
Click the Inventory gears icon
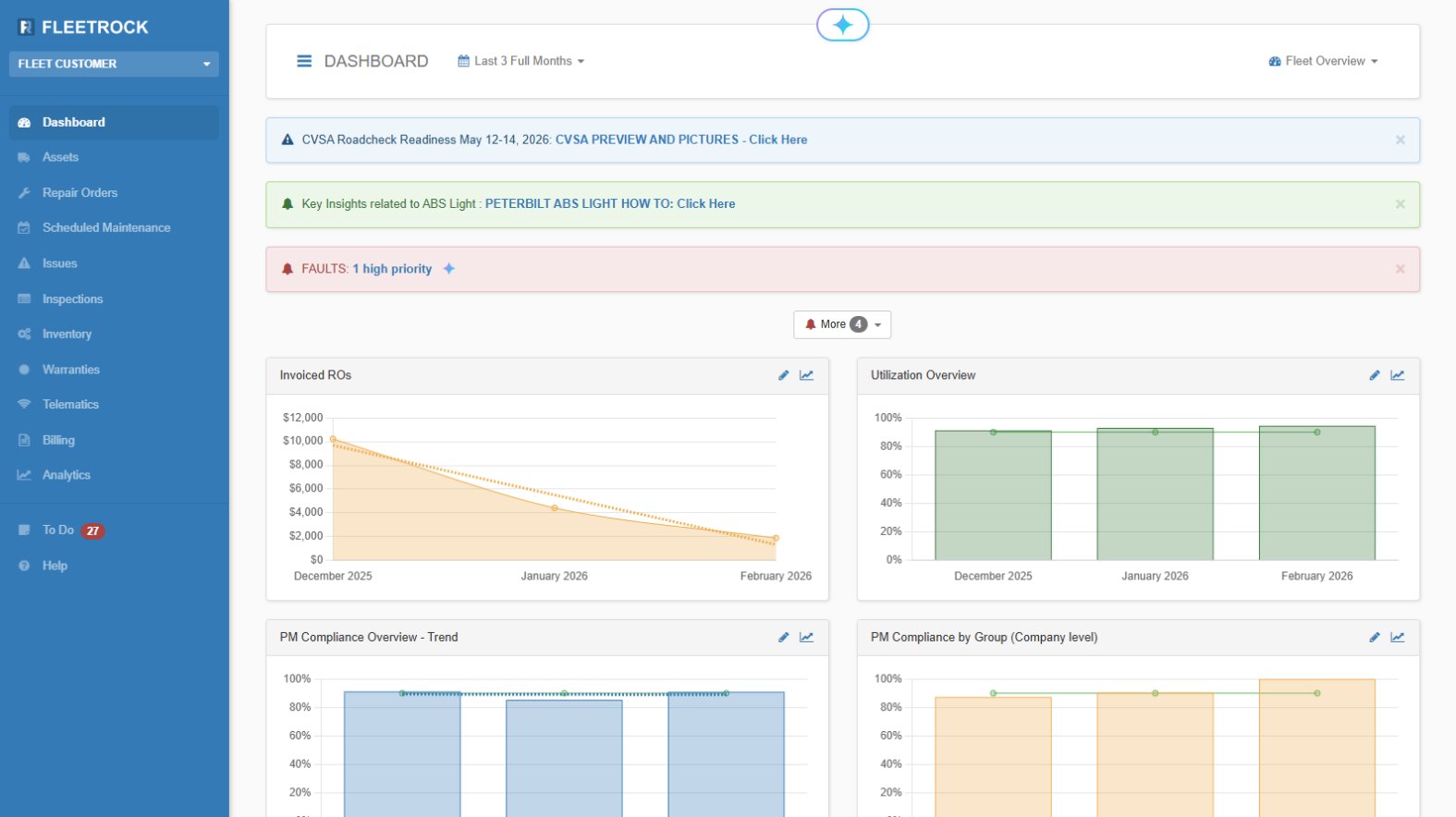click(24, 334)
